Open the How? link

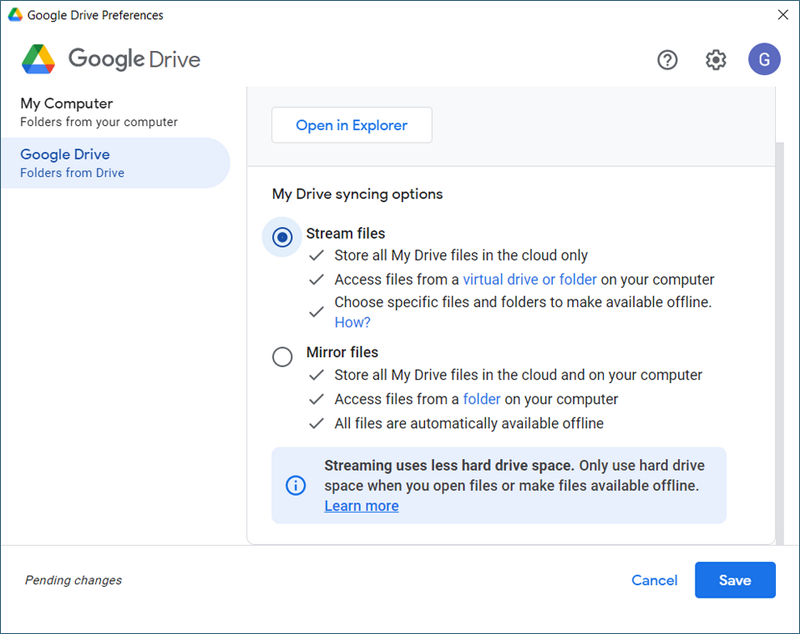coord(352,322)
